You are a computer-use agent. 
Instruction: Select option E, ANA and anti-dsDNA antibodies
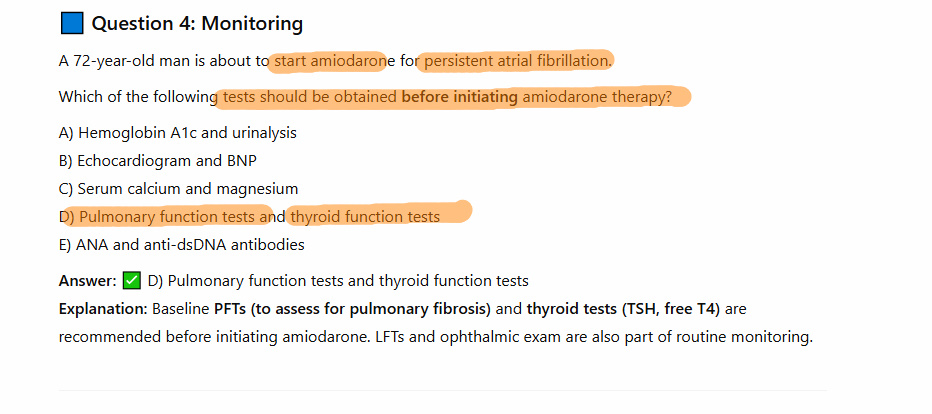click(x=181, y=244)
